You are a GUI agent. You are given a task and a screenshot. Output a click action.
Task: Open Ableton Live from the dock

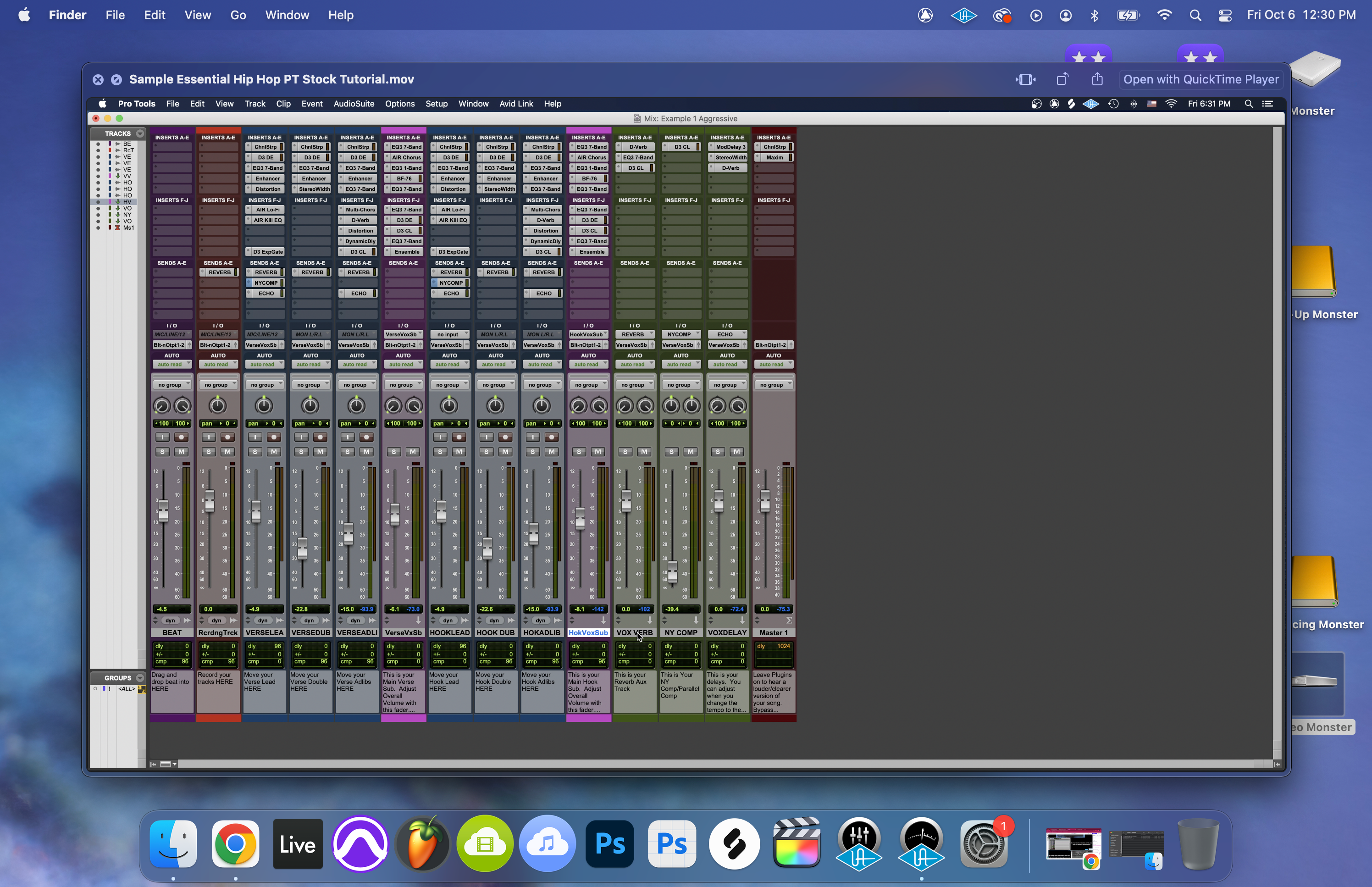[298, 844]
